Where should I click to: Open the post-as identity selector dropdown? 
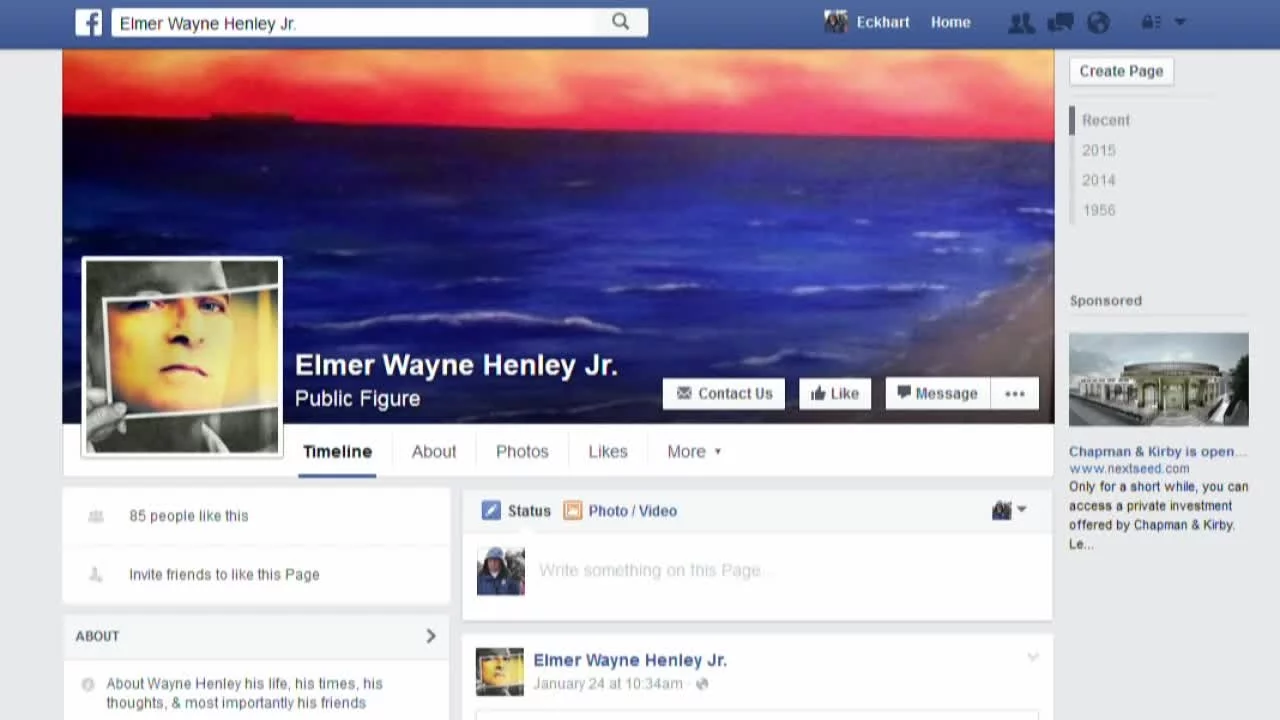pyautogui.click(x=1009, y=510)
